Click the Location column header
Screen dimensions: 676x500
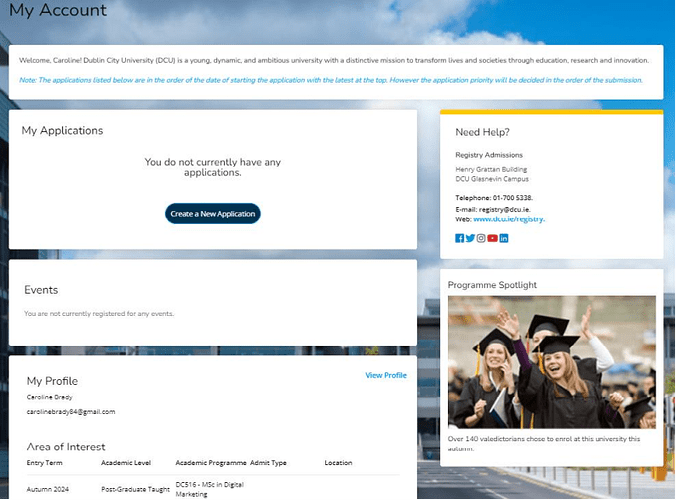pos(338,463)
